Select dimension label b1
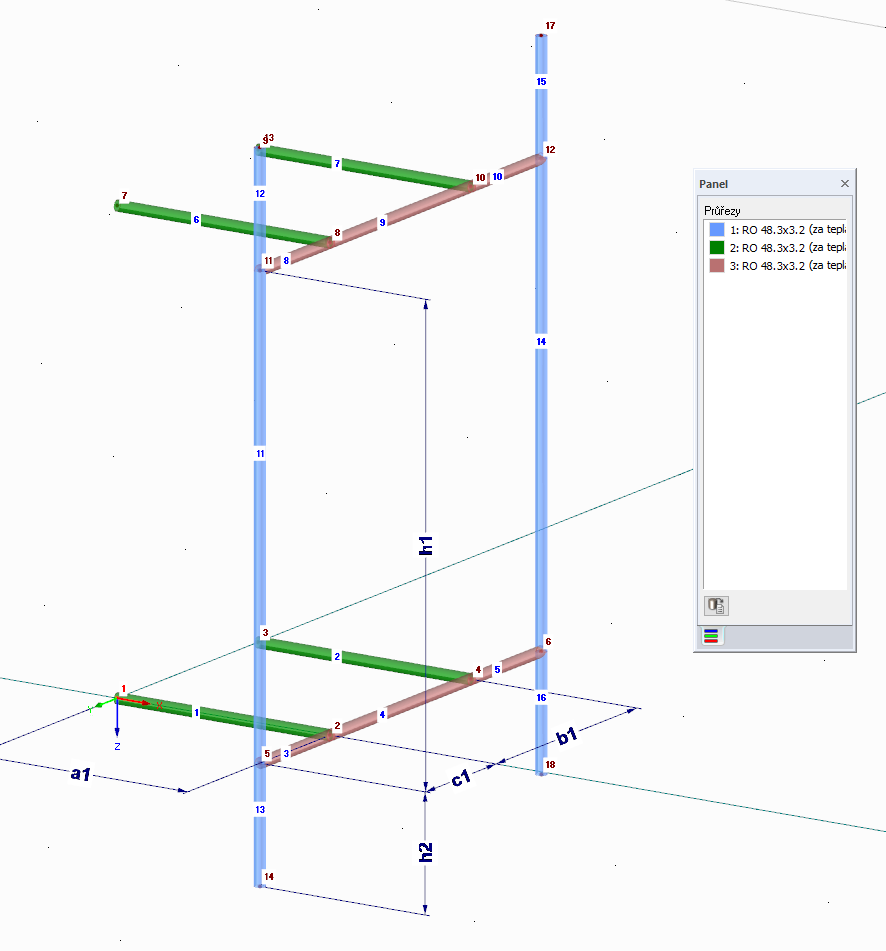886x951 pixels. (x=566, y=736)
